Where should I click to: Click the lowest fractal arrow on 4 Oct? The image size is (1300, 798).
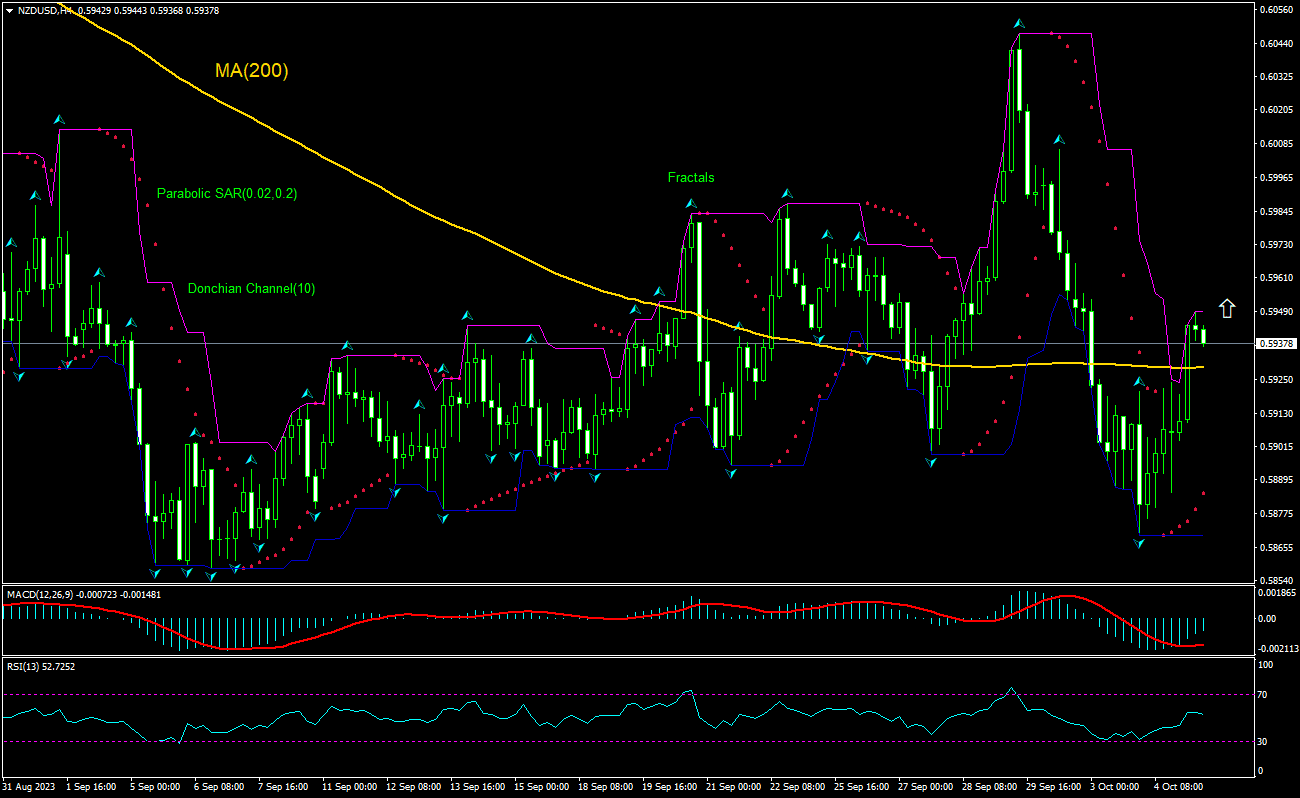1138,543
